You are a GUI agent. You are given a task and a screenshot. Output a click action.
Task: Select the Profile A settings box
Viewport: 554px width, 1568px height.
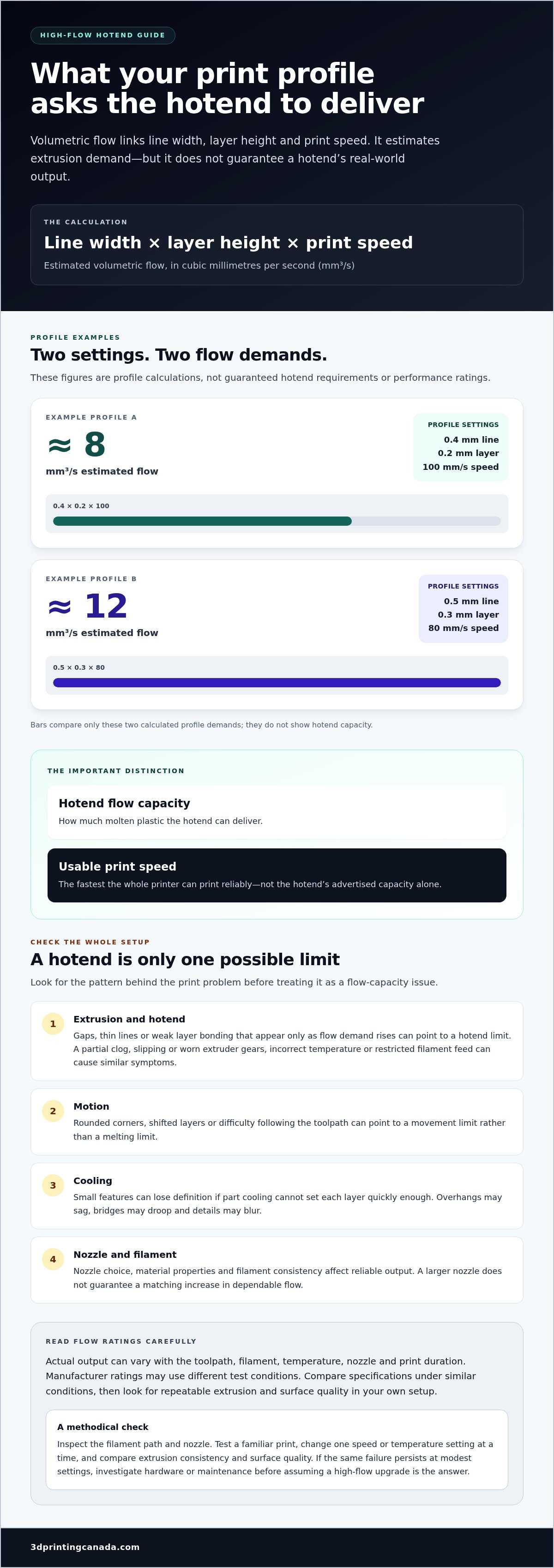coord(460,447)
